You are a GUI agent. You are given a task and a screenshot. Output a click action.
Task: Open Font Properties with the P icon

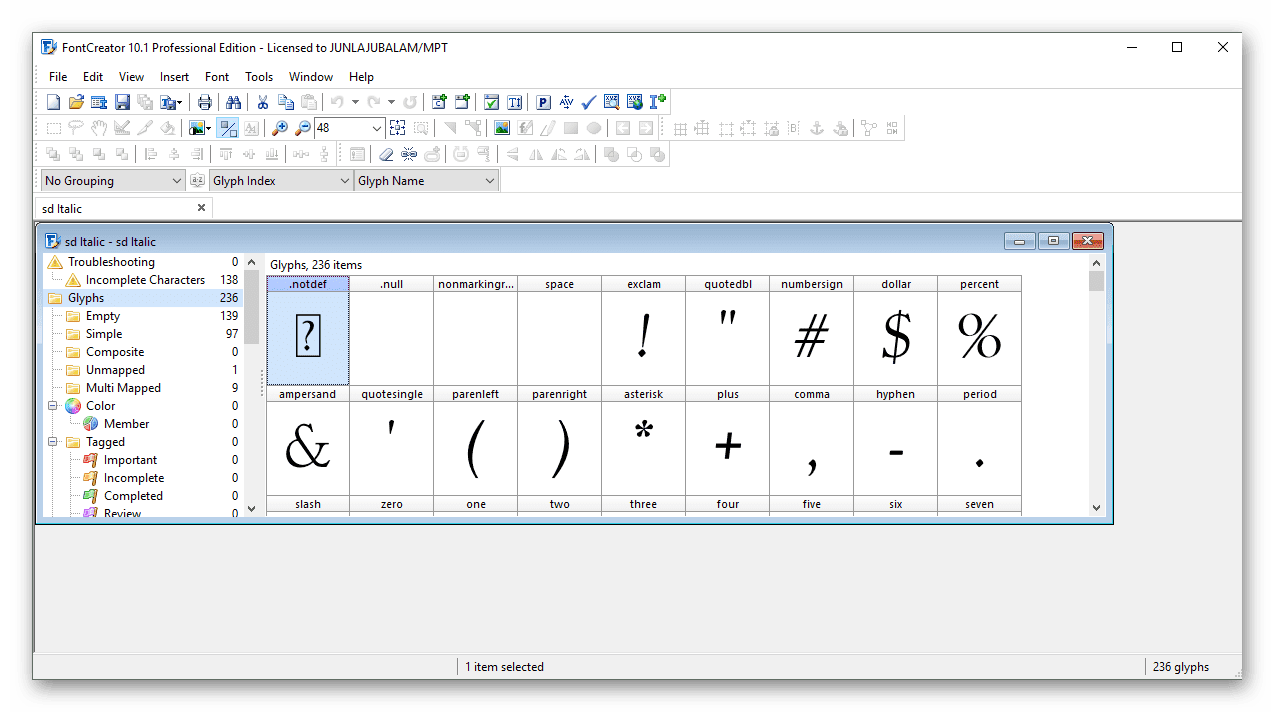coord(543,101)
